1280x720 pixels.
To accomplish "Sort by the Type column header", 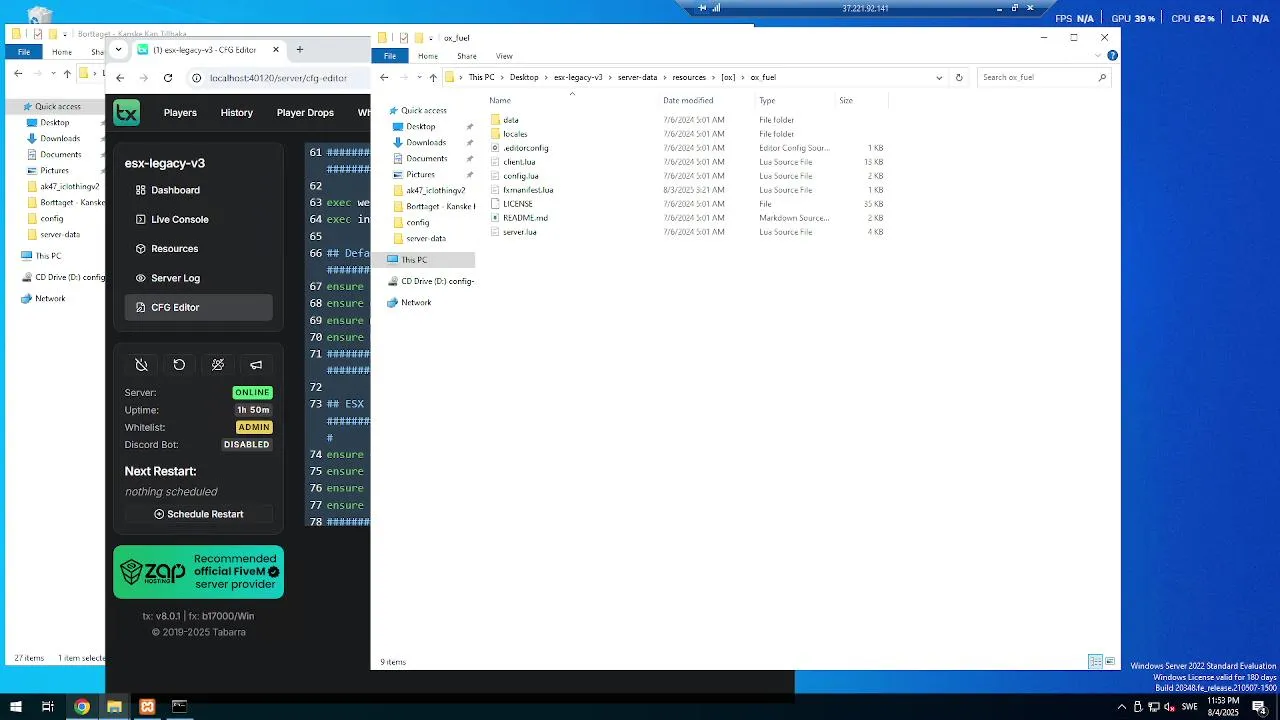I will [767, 100].
